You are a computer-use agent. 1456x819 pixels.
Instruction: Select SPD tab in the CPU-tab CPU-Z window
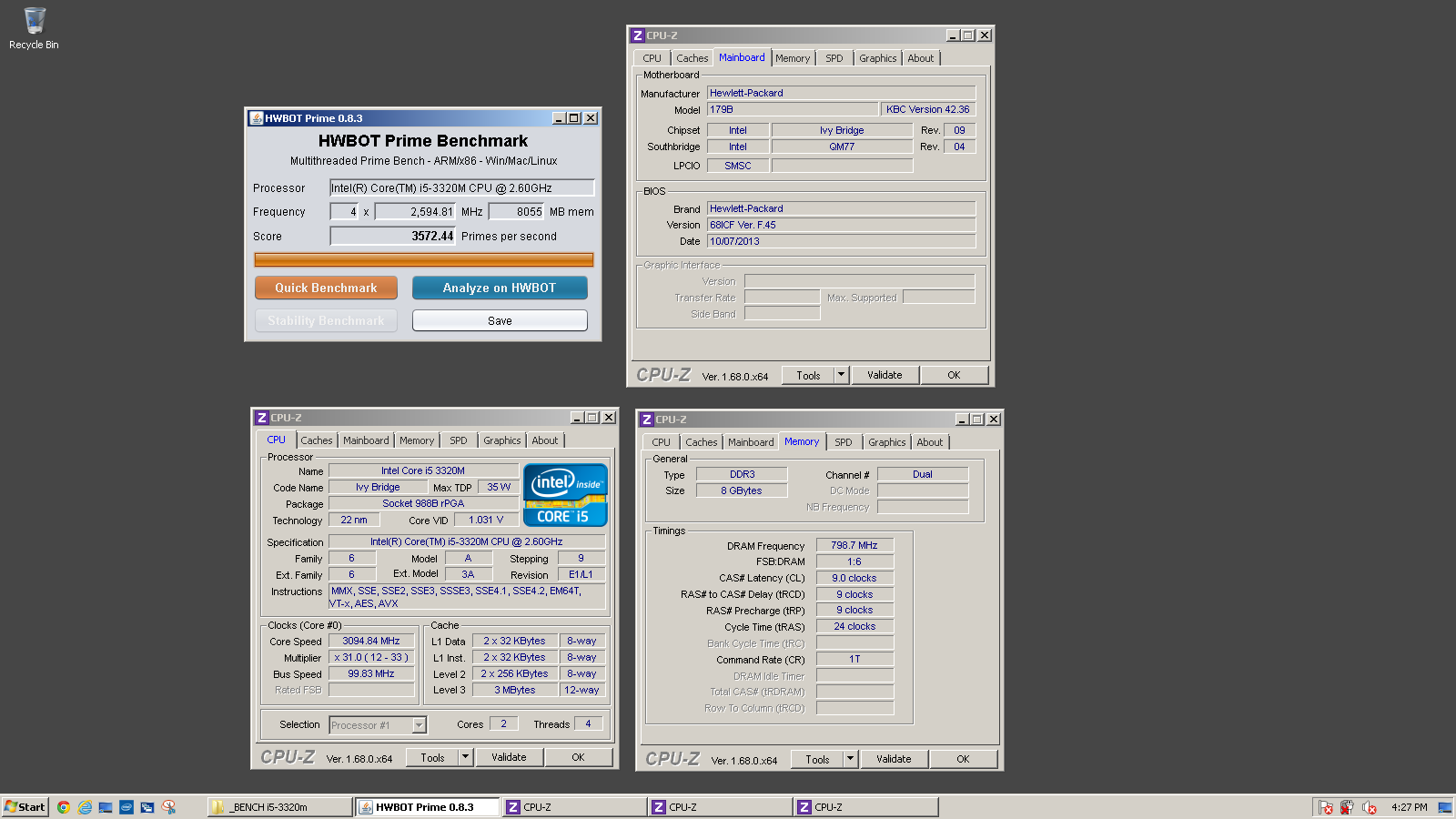(x=459, y=440)
